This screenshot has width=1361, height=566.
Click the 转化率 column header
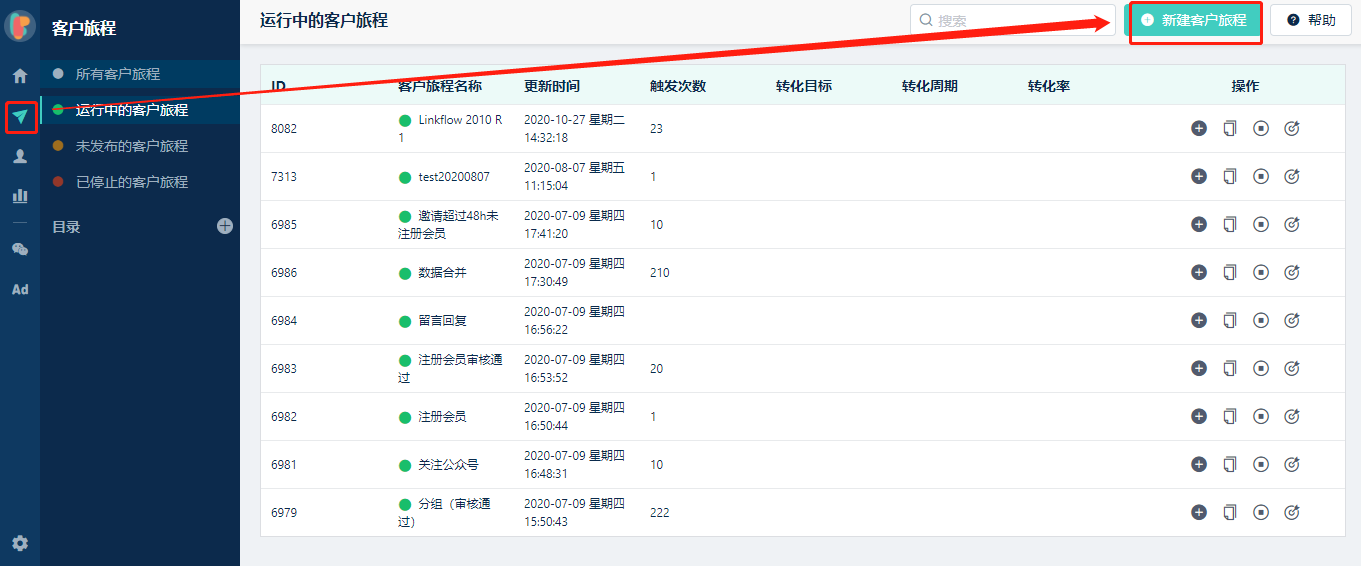[x=1049, y=86]
